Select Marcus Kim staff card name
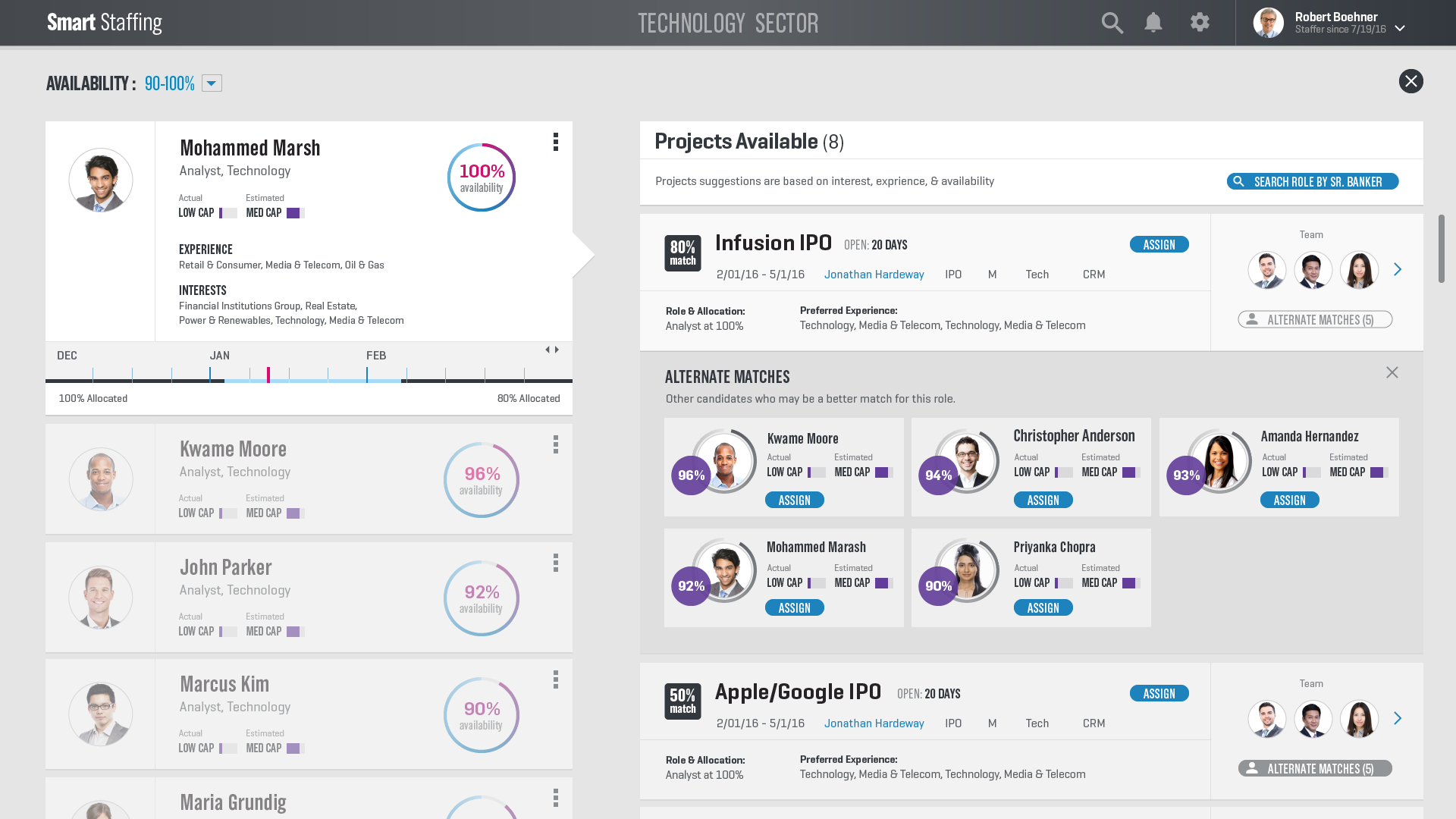Image resolution: width=1456 pixels, height=819 pixels. click(x=224, y=684)
